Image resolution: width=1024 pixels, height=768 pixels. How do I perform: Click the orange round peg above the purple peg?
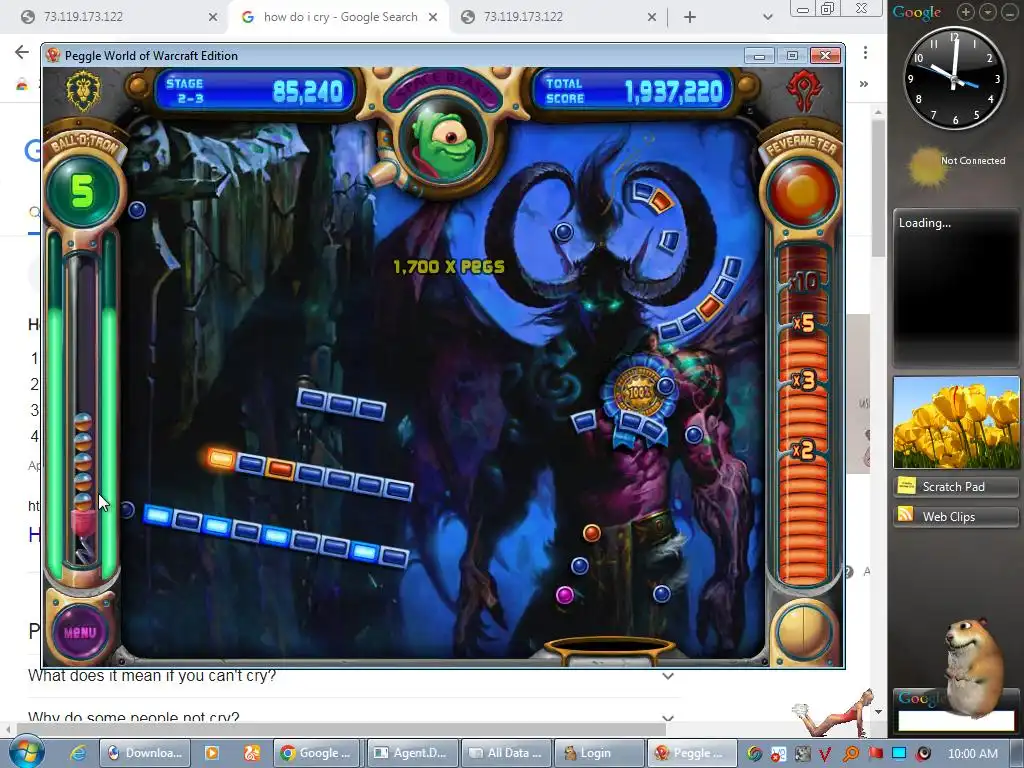click(592, 533)
